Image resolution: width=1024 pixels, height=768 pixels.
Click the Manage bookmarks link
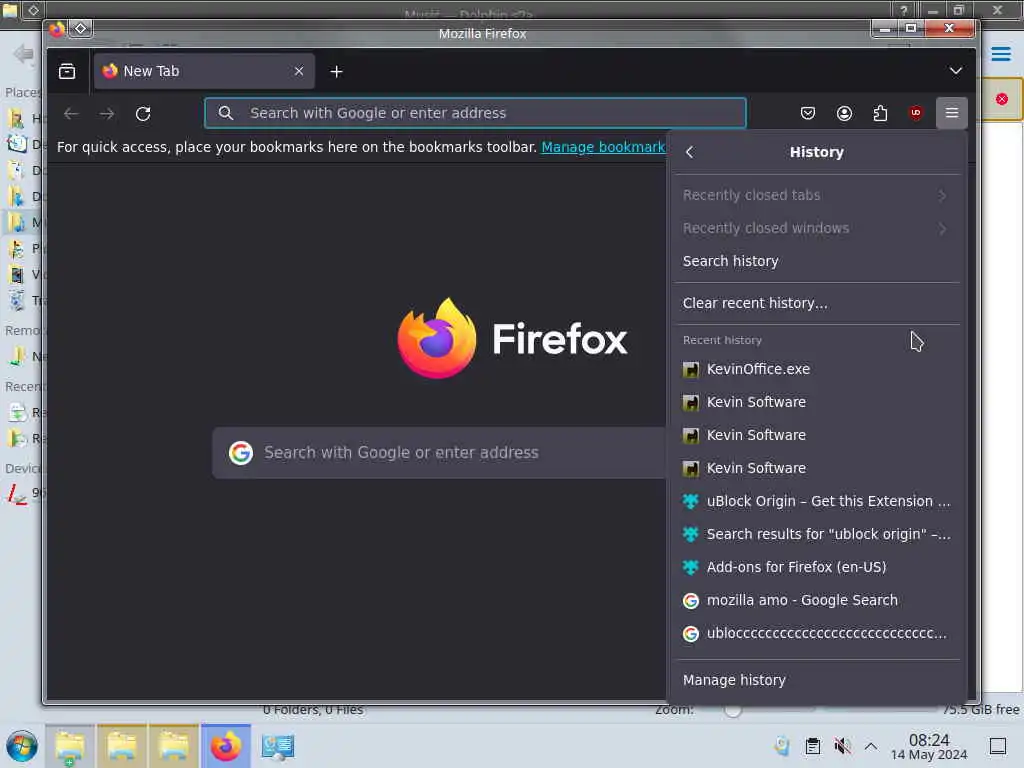[x=603, y=147]
